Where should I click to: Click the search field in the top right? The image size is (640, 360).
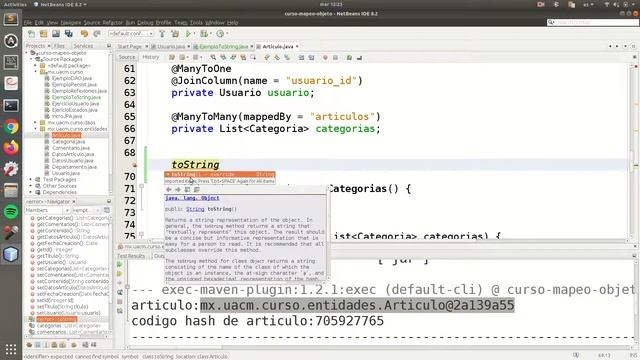593,22
